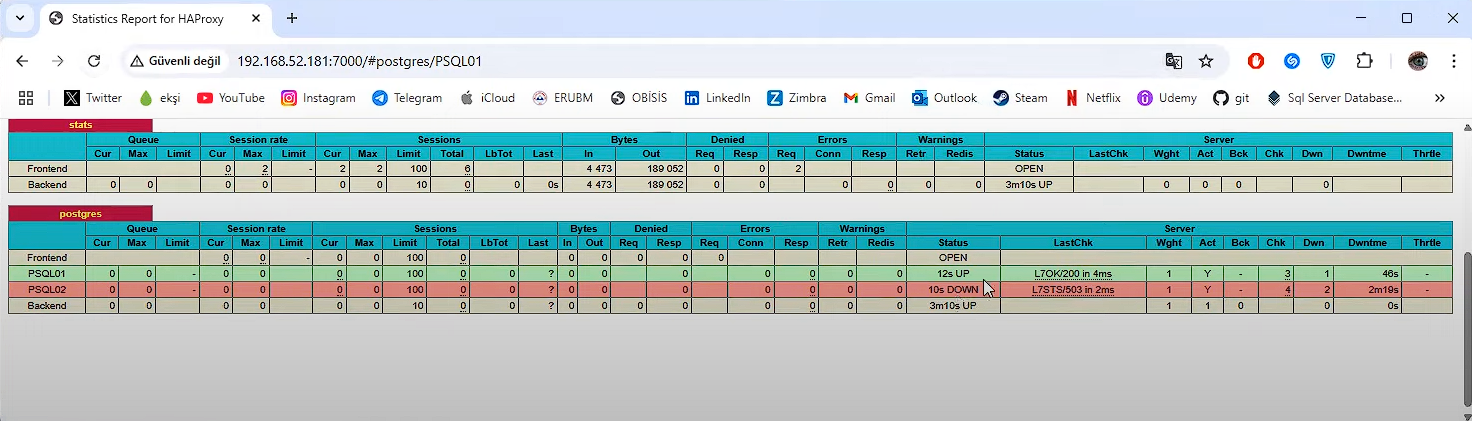This screenshot has height=421, width=1472.
Task: Click the postgres section header
Action: pyautogui.click(x=80, y=213)
